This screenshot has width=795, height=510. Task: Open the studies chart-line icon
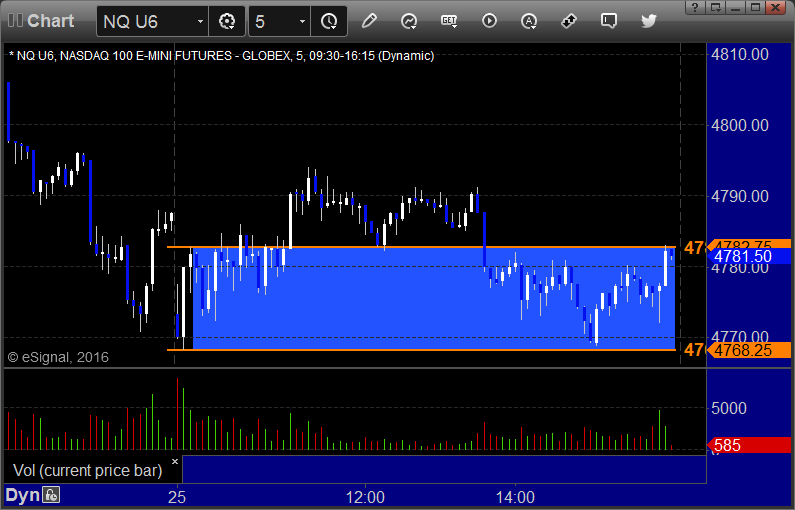click(x=409, y=21)
